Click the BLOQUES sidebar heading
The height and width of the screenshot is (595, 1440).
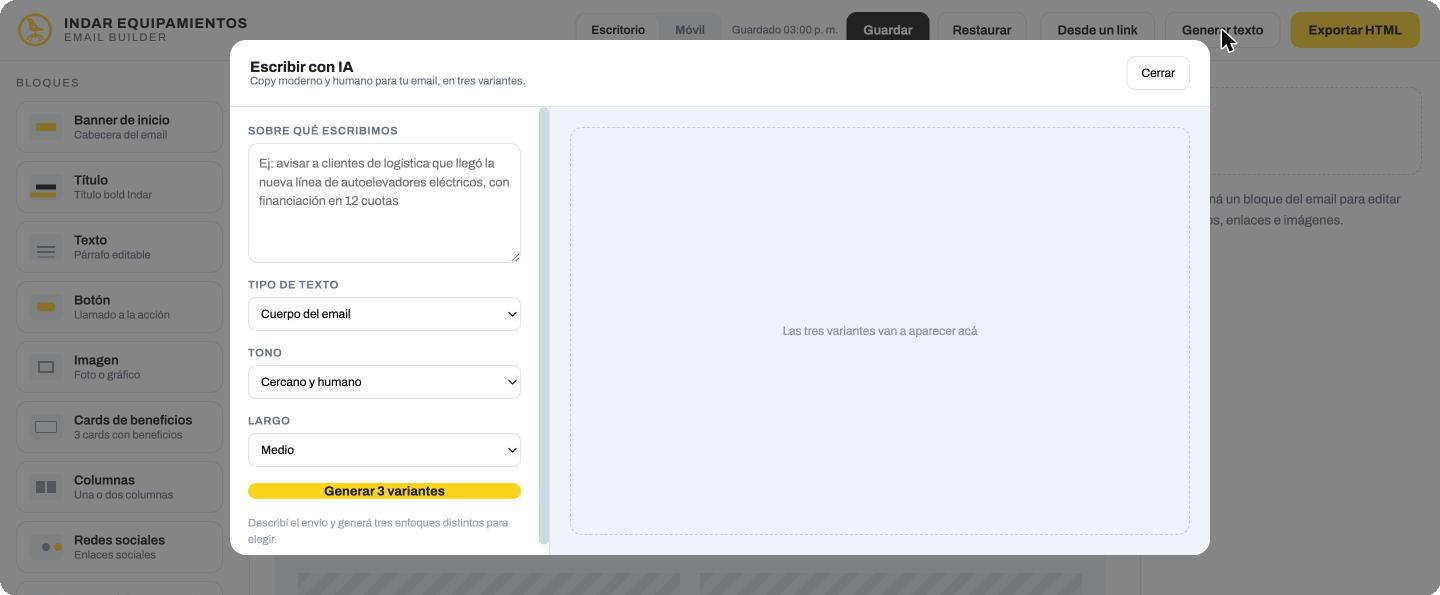(48, 83)
